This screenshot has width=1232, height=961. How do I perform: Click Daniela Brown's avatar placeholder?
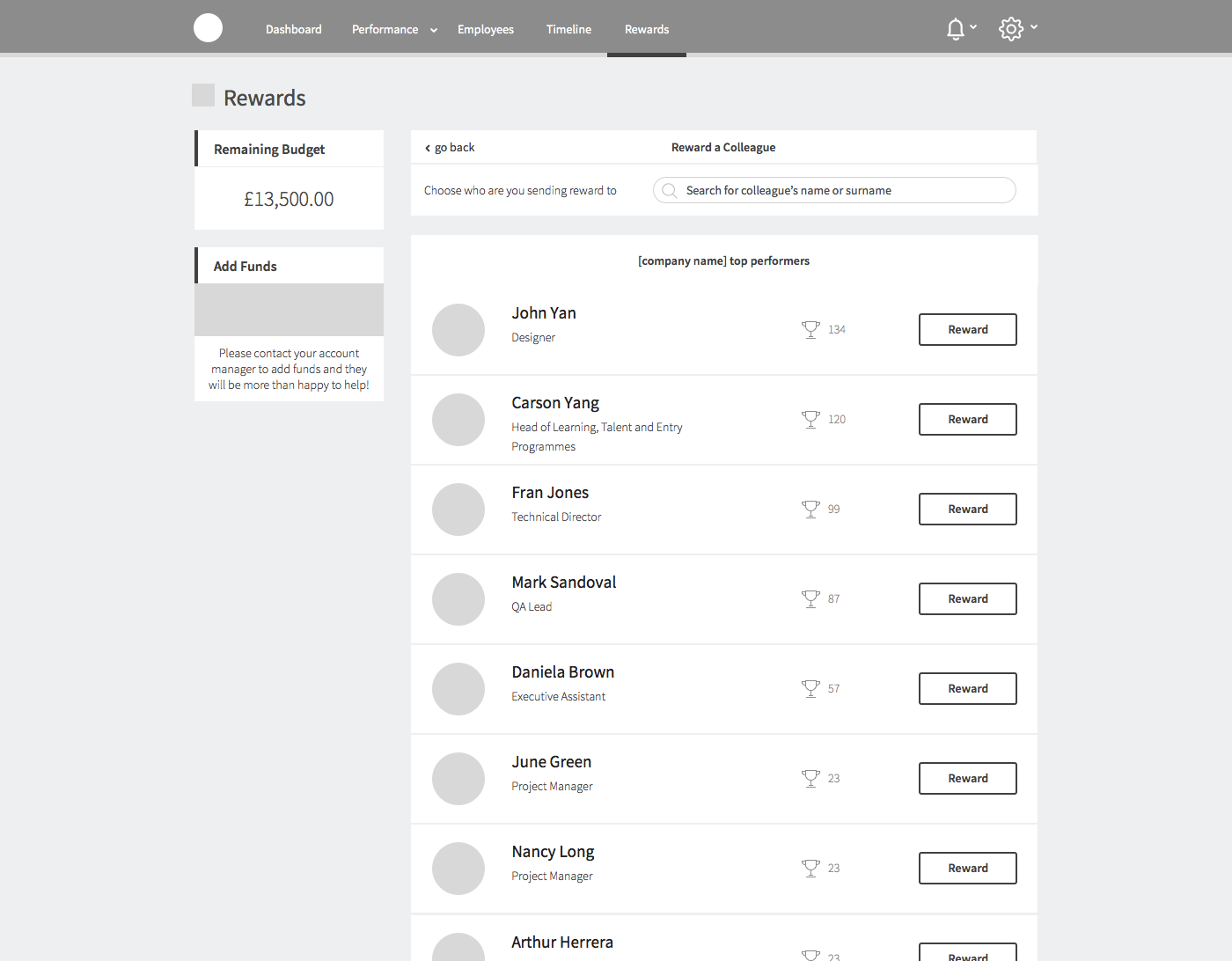pyautogui.click(x=458, y=689)
